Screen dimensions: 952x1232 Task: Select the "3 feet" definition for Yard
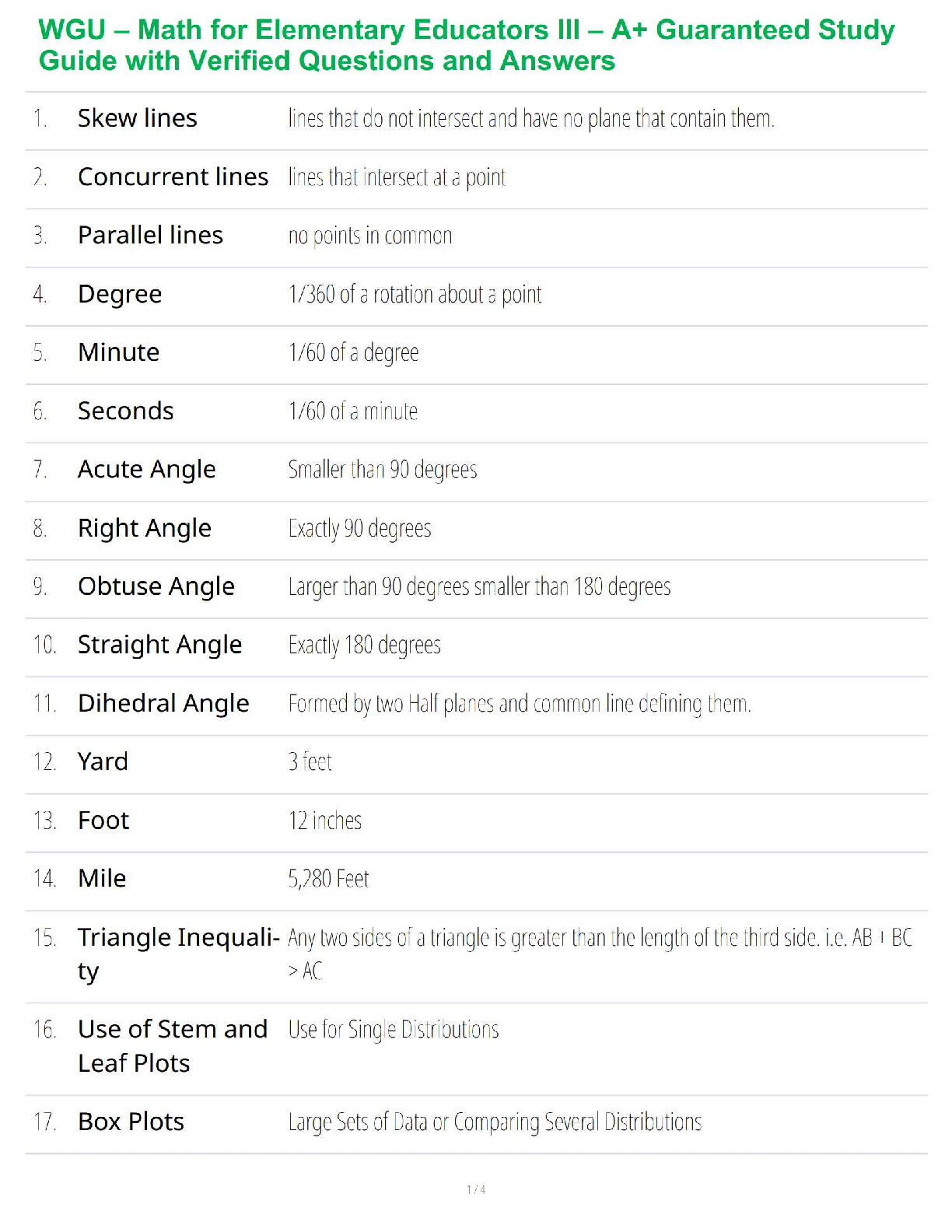310,762
